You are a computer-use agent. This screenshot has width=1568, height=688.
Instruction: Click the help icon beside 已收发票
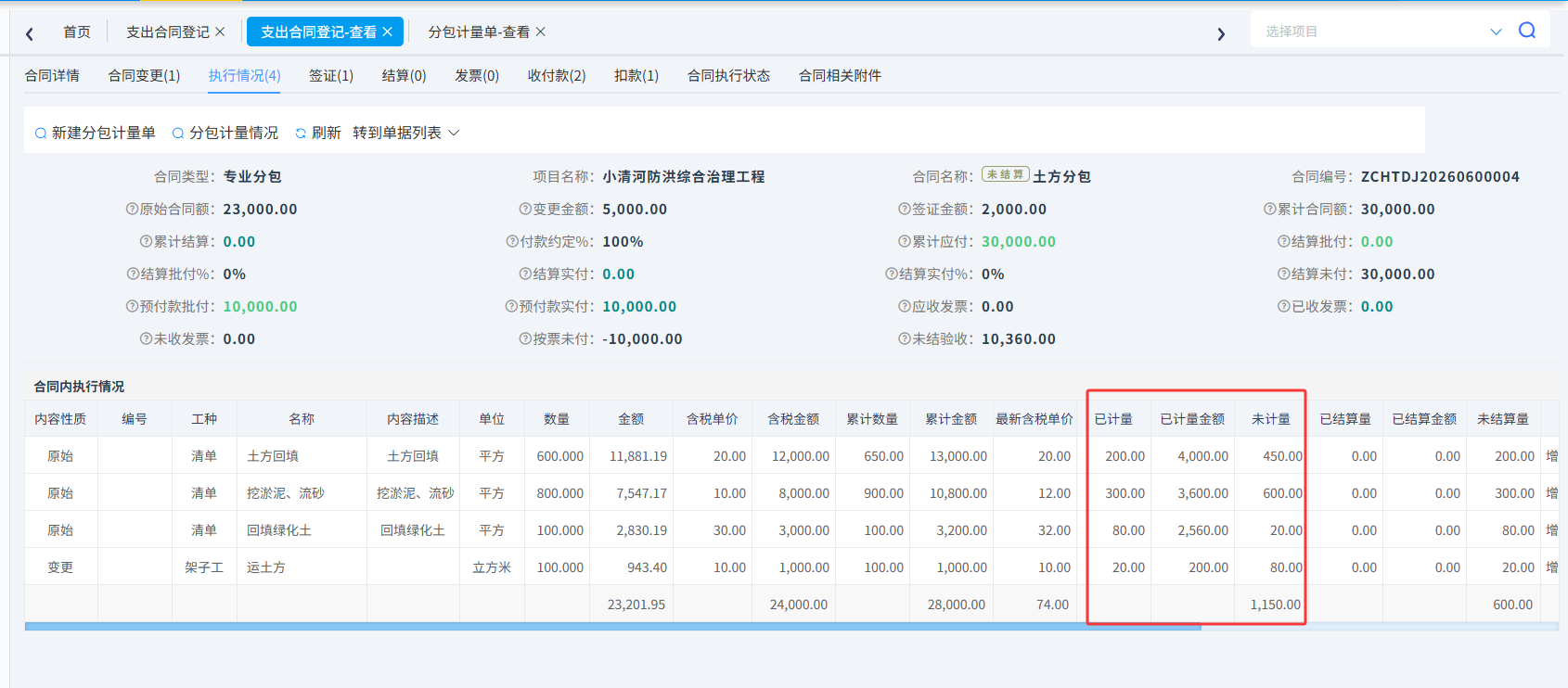pyautogui.click(x=1284, y=307)
